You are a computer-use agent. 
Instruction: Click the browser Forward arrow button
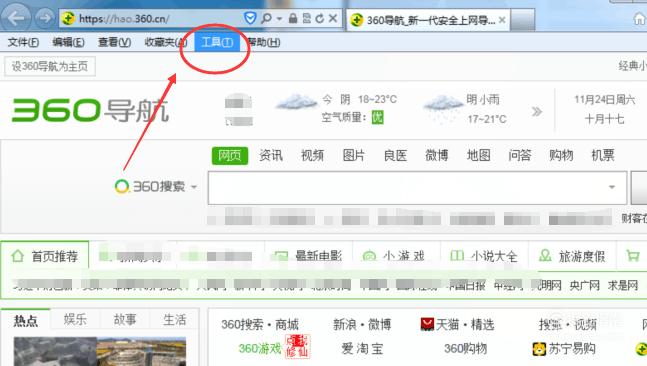click(x=44, y=18)
